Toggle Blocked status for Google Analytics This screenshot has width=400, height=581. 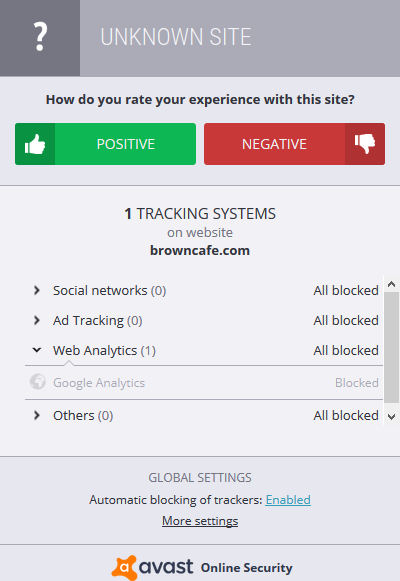click(357, 383)
